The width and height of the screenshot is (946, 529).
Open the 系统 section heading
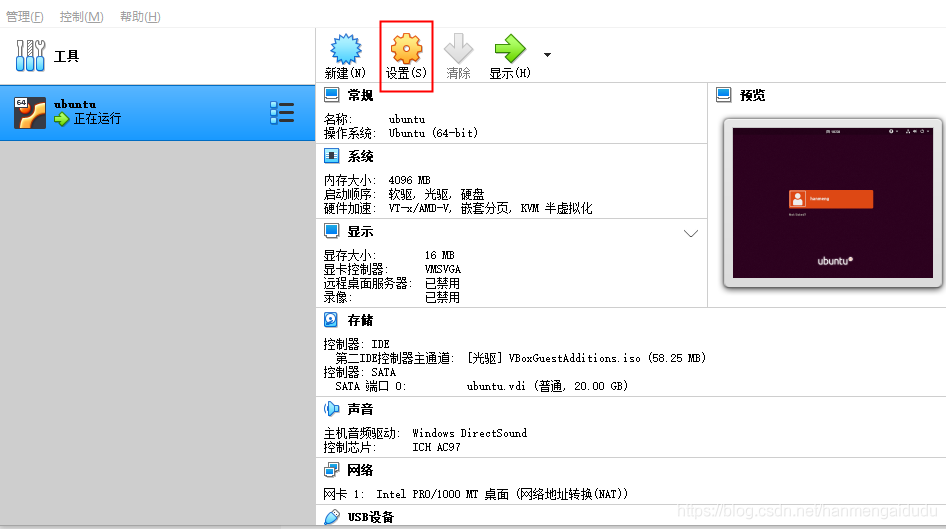point(360,157)
